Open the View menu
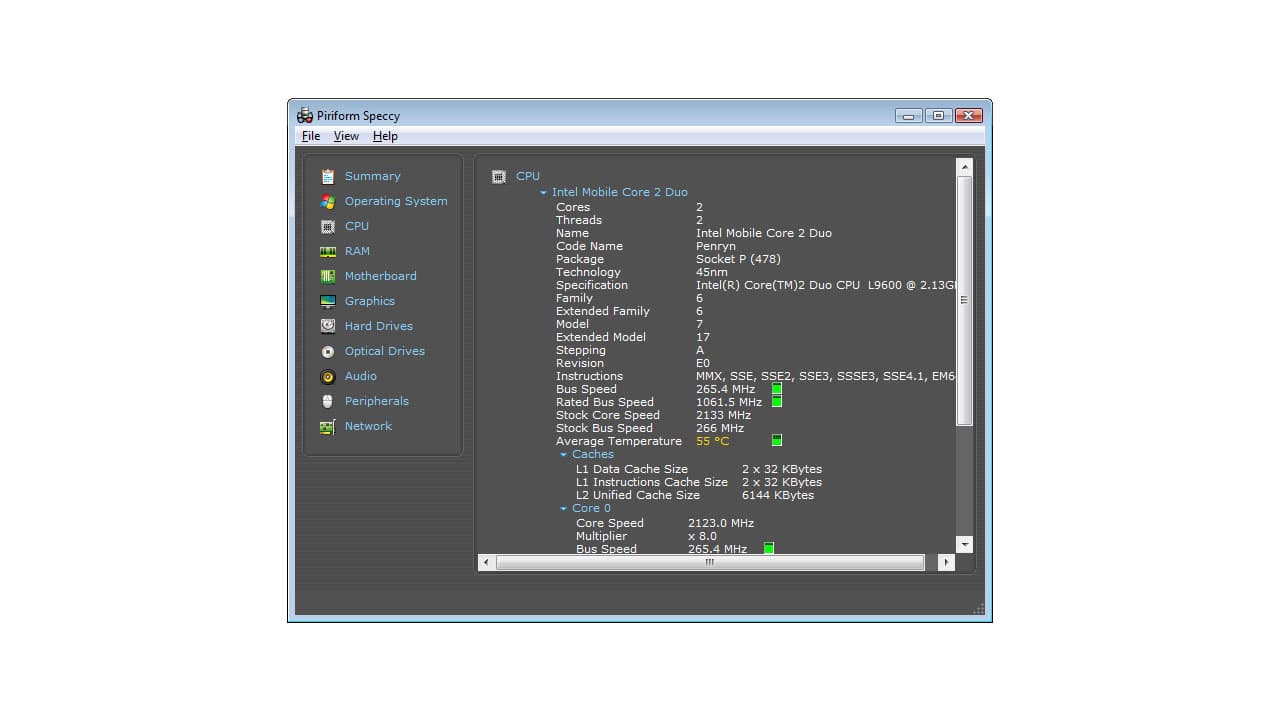The height and width of the screenshot is (720, 1280). pos(346,136)
